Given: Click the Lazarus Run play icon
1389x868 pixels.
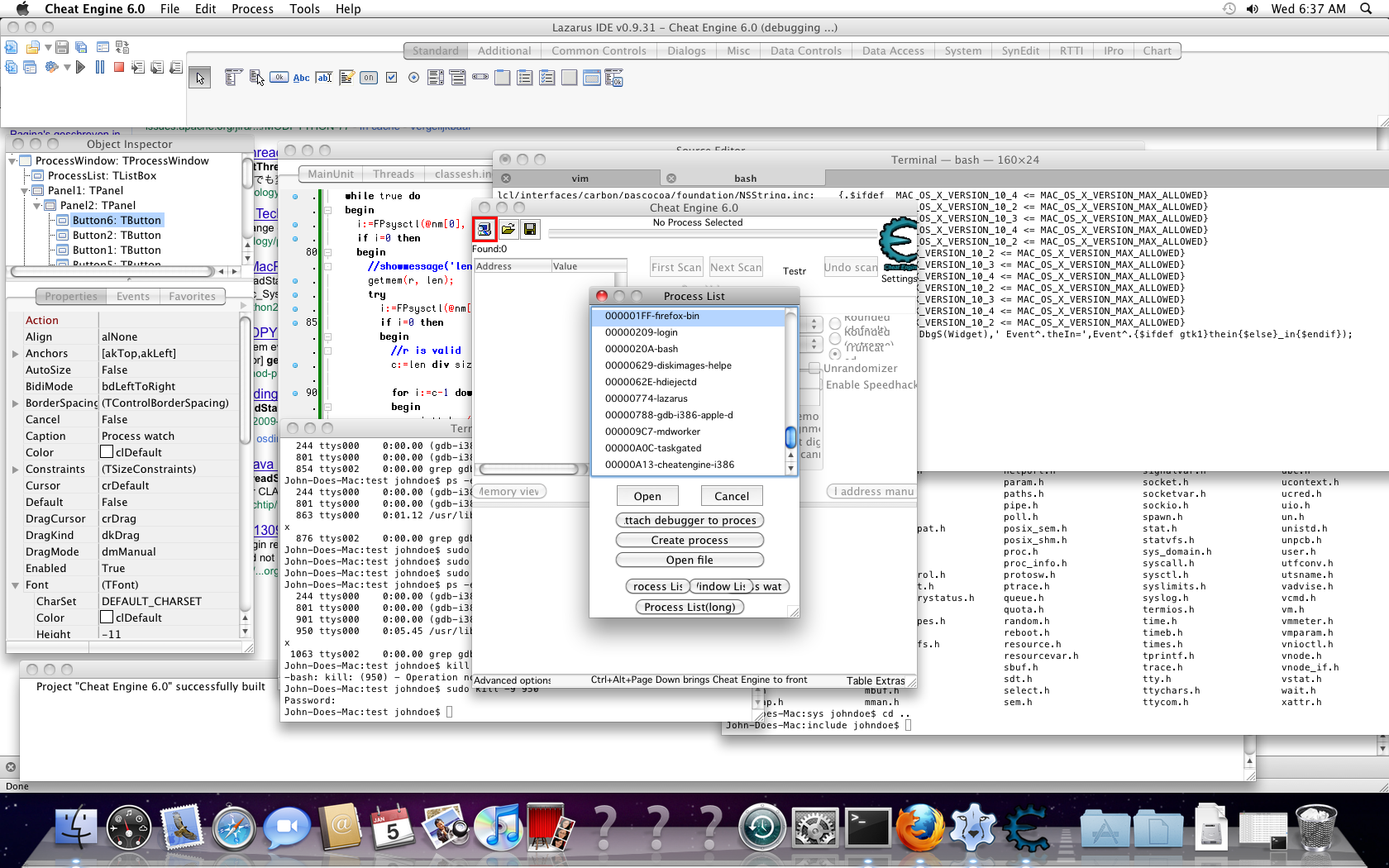Looking at the screenshot, I should click(x=80, y=67).
